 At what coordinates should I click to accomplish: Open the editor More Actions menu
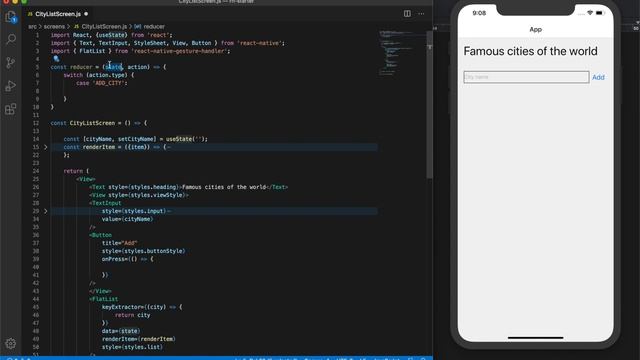pyautogui.click(x=421, y=13)
